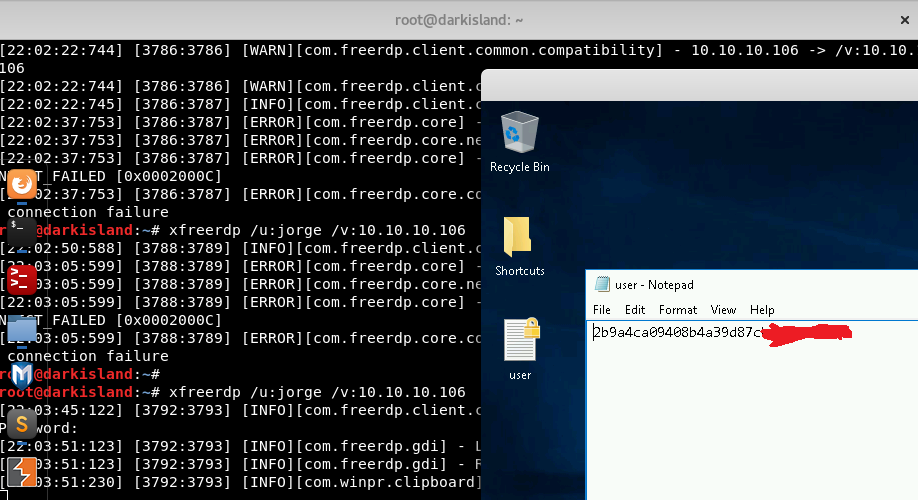Viewport: 918px width, 500px height.
Task: Click inside the Notepad text area
Action: coord(750,420)
